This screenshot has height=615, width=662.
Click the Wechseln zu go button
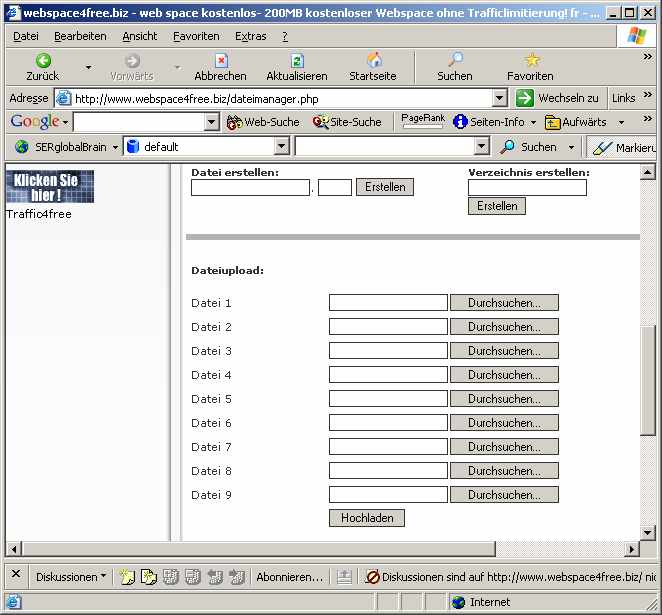558,98
